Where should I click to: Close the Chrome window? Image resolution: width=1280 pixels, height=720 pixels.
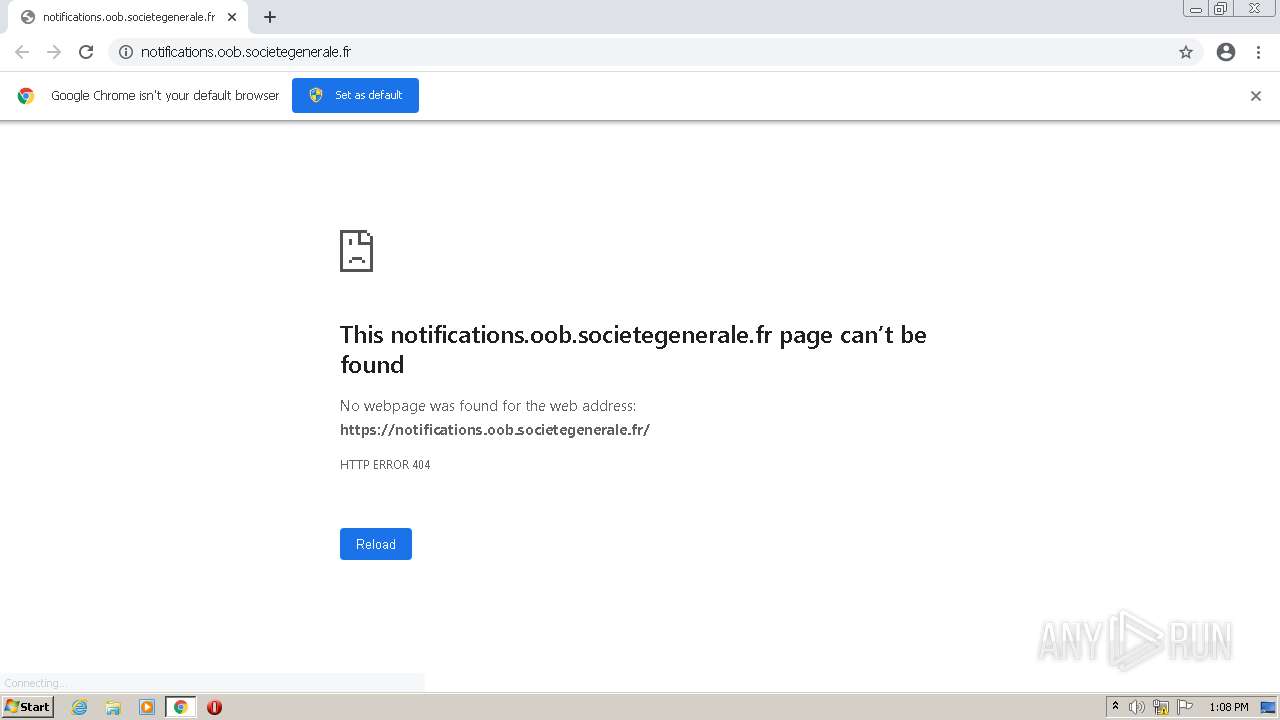(1254, 9)
